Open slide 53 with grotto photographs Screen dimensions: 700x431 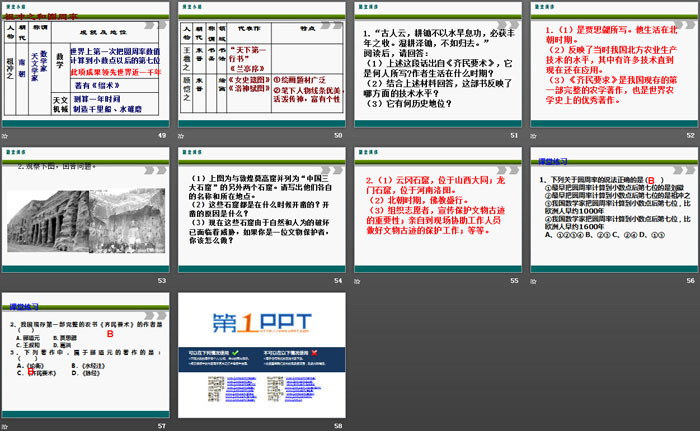tap(86, 208)
